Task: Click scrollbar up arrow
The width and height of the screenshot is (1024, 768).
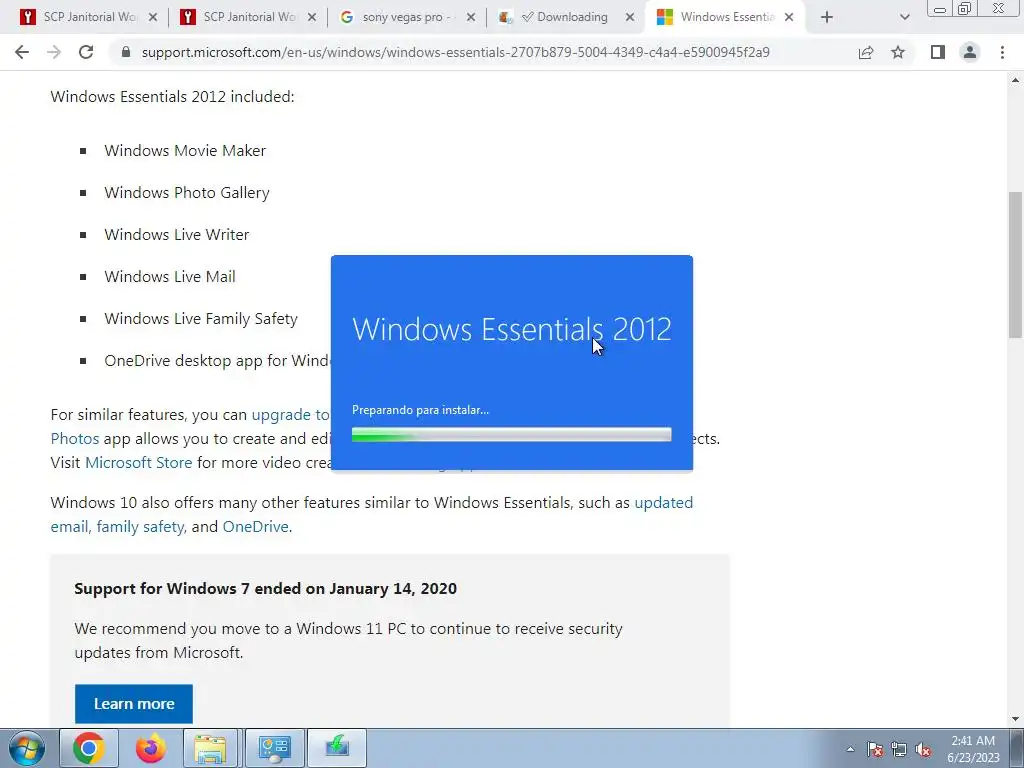Action: pos(1015,80)
